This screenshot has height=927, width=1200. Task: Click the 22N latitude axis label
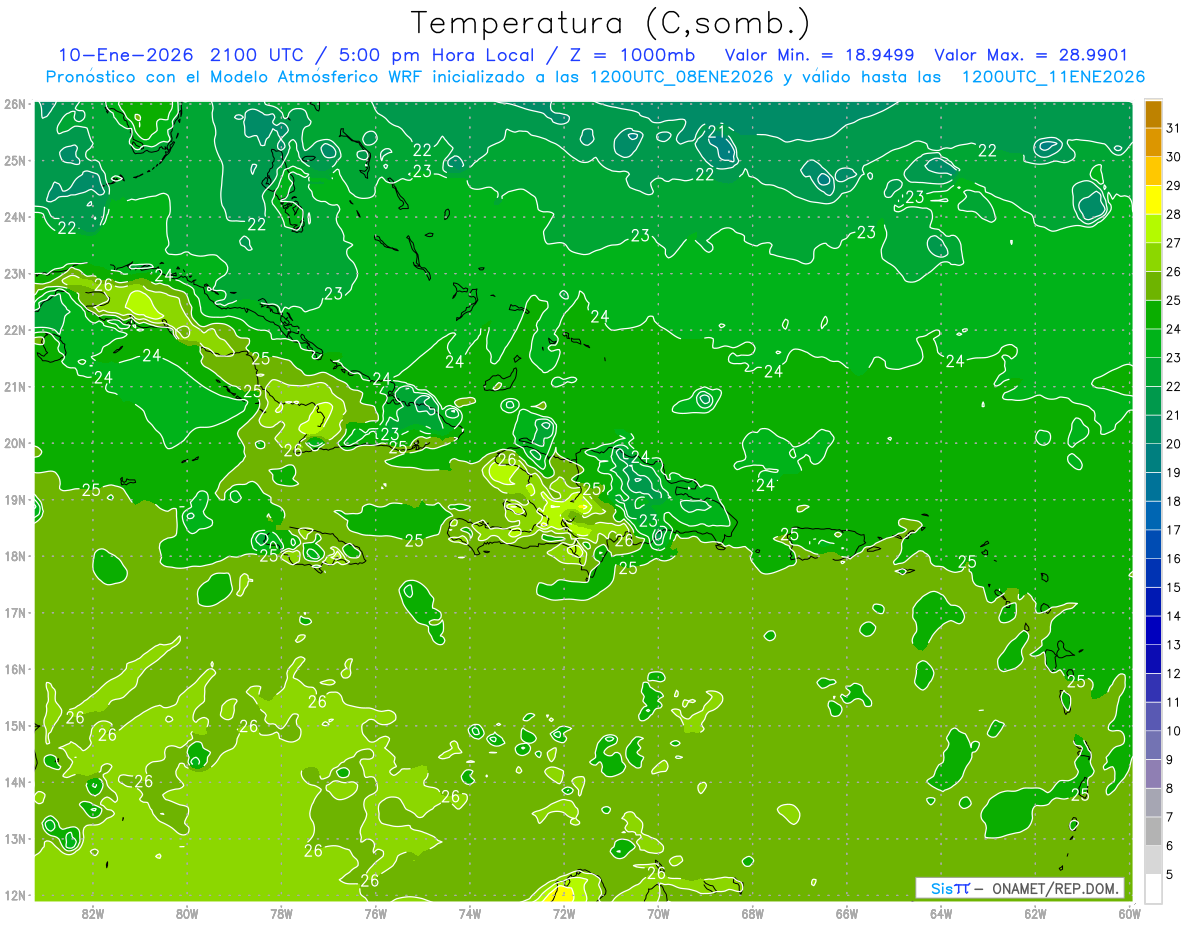click(14, 330)
